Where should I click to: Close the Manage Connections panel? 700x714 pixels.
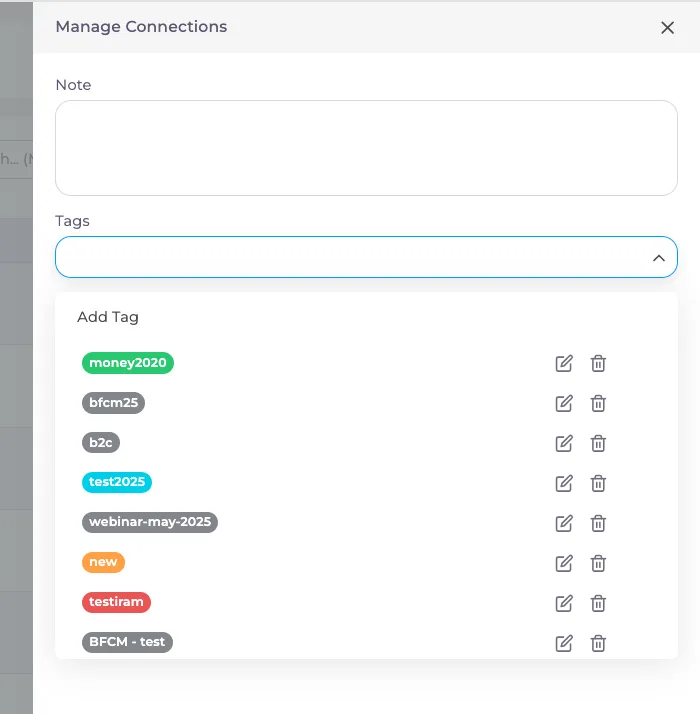(667, 28)
